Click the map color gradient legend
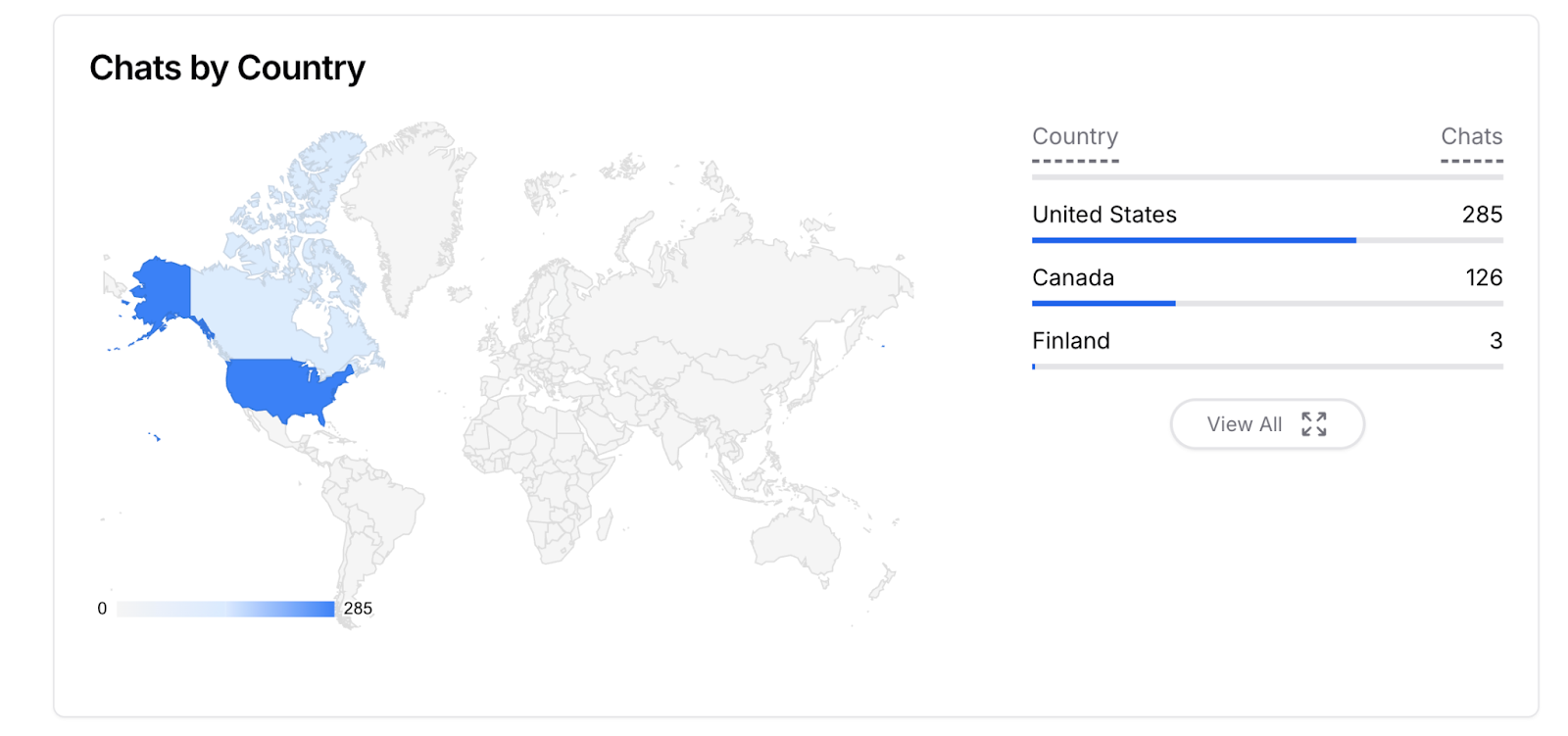 click(225, 609)
